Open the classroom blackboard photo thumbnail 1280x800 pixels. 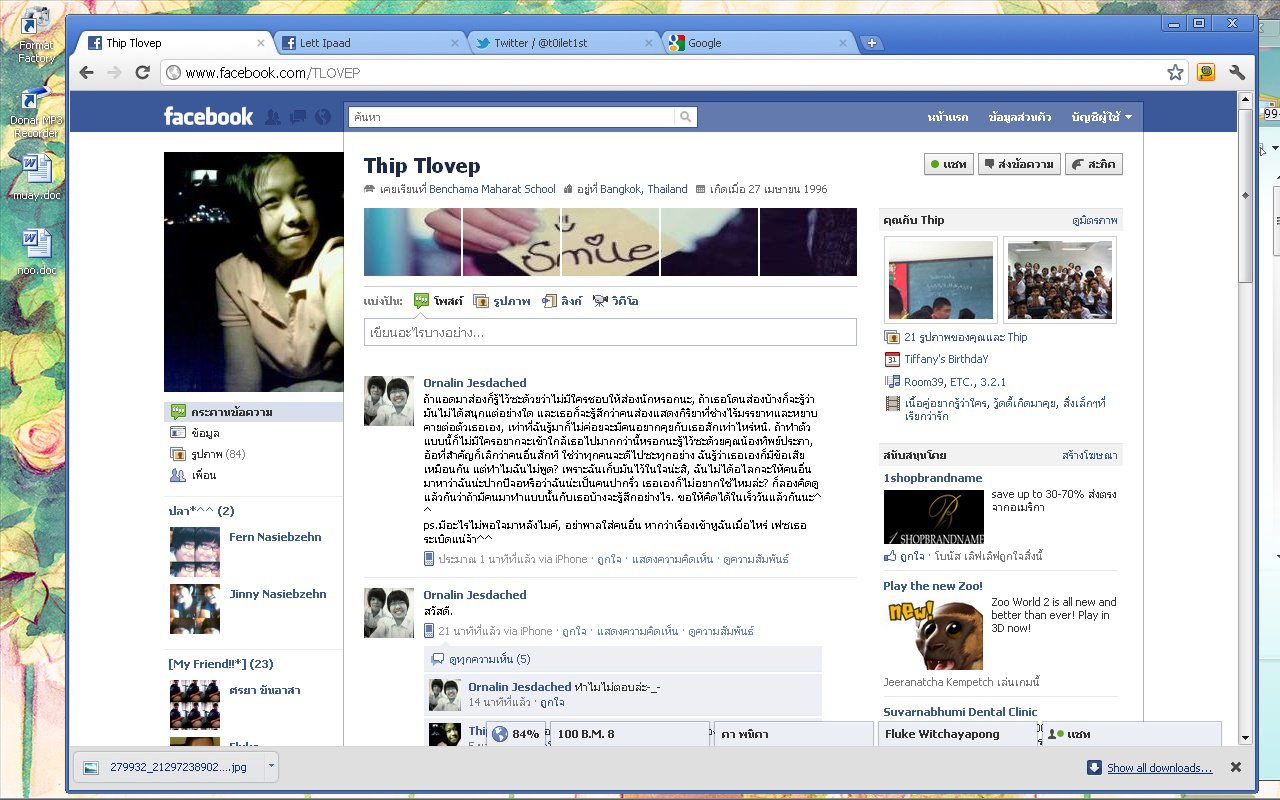point(940,279)
